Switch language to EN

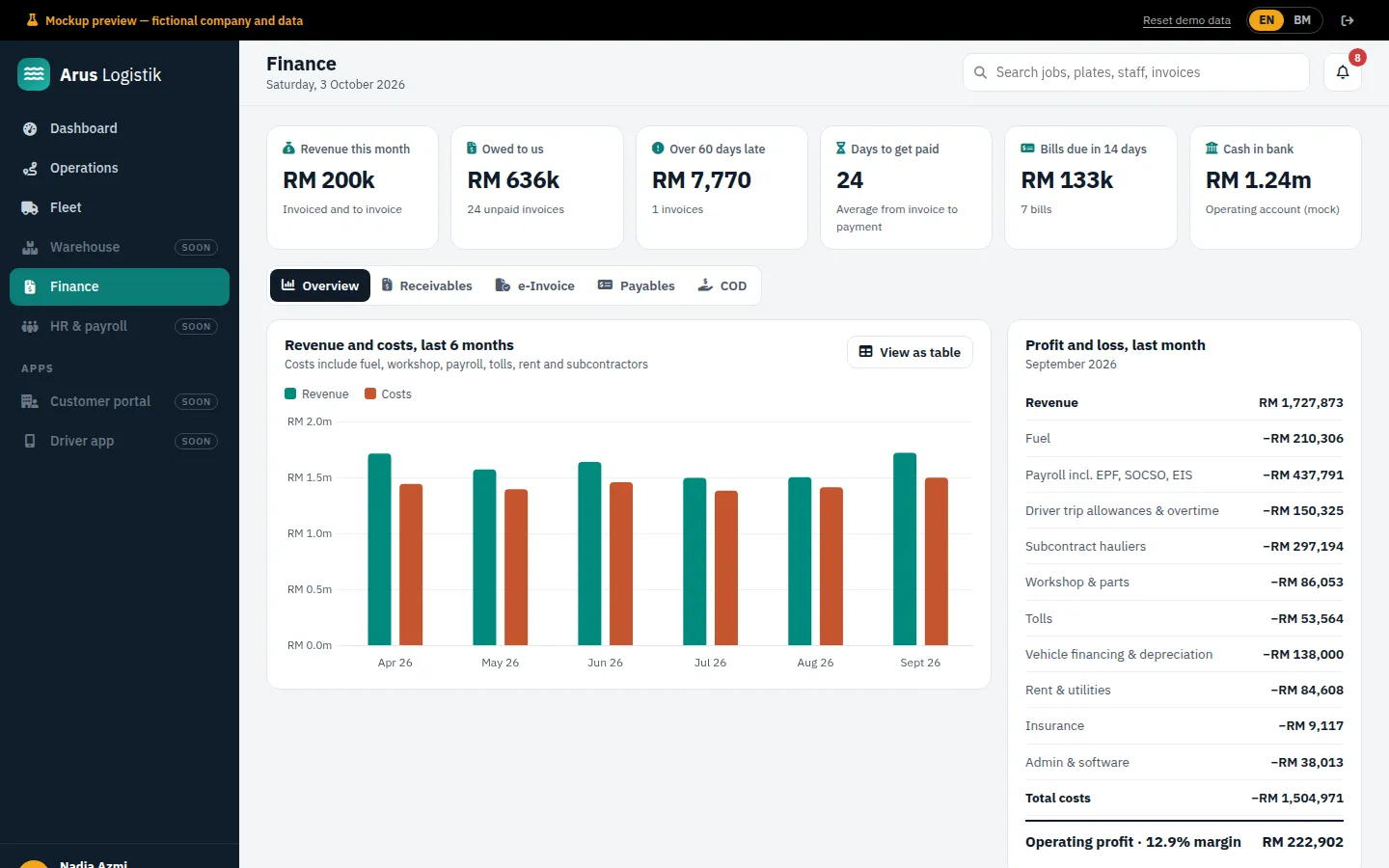tap(1266, 20)
